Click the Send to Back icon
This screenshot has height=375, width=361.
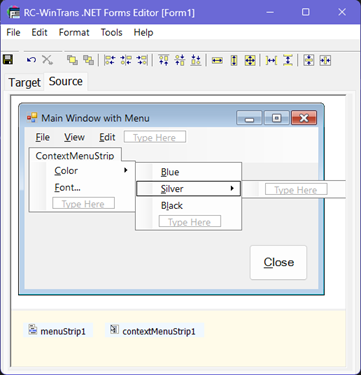click(x=88, y=60)
